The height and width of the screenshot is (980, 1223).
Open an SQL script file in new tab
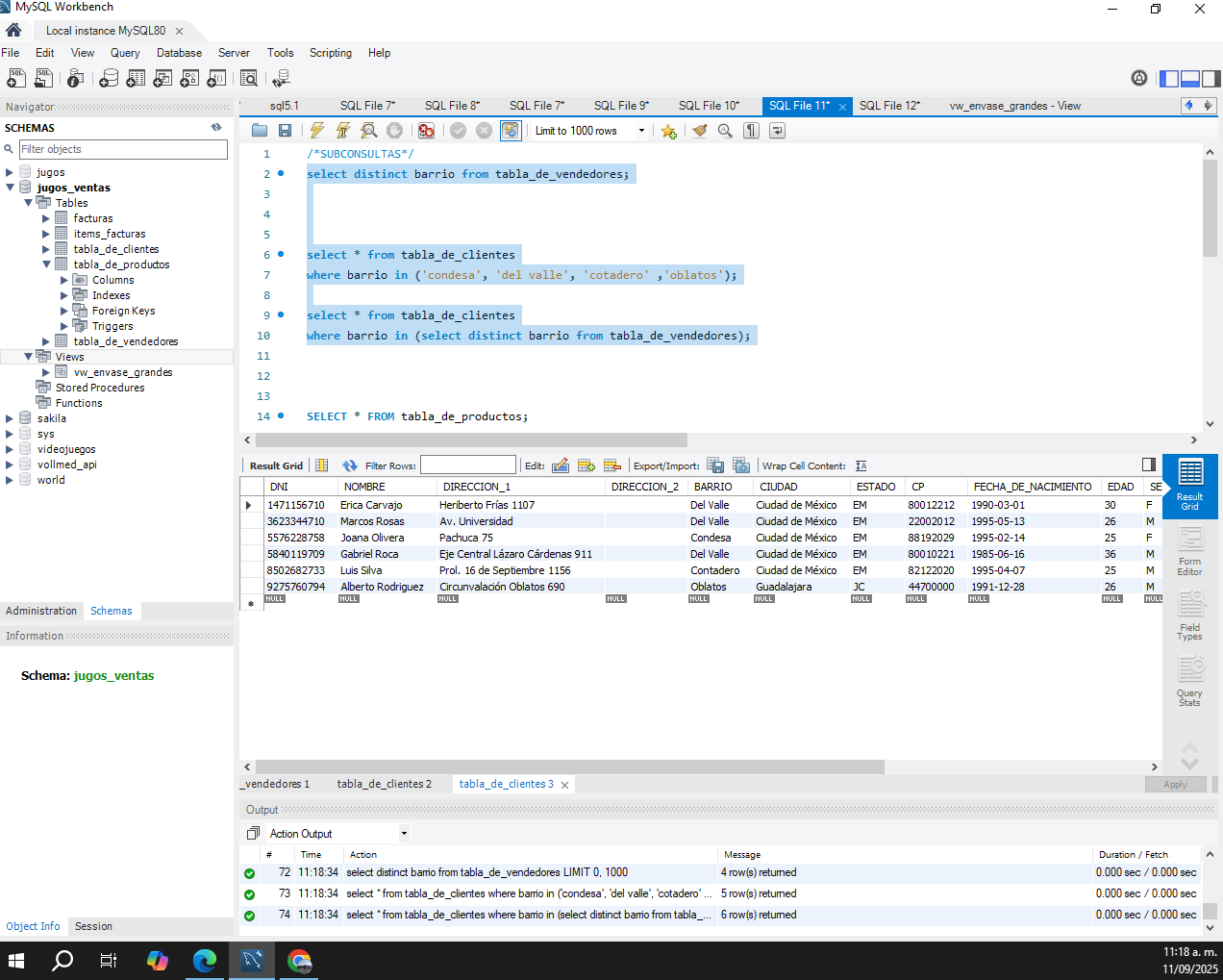click(x=44, y=78)
